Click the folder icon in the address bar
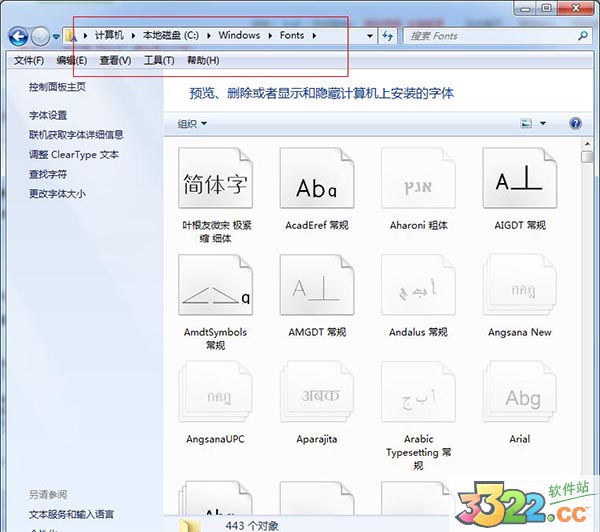Image resolution: width=600 pixels, height=532 pixels. click(x=70, y=36)
